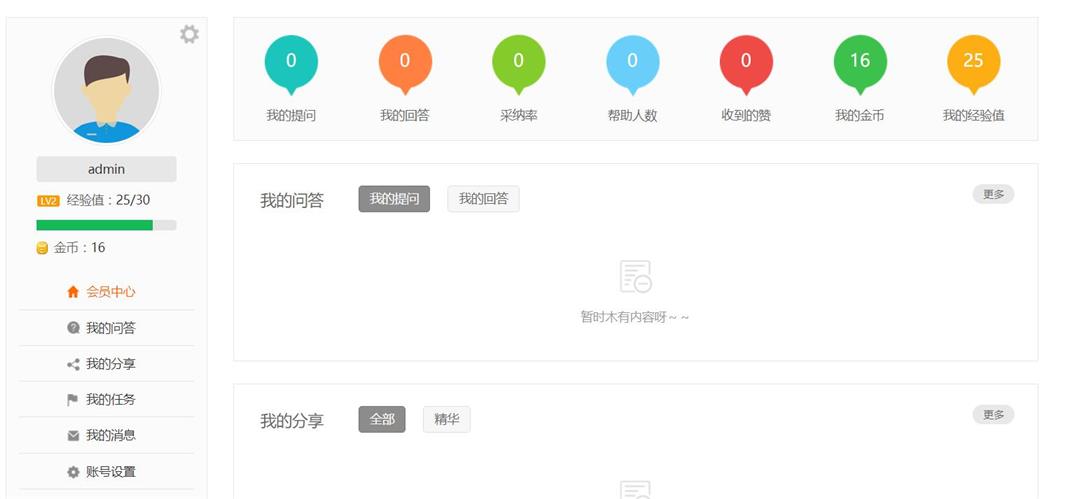Click the question mark icon beside 我的问答
The height and width of the screenshot is (499, 1069).
(73, 328)
